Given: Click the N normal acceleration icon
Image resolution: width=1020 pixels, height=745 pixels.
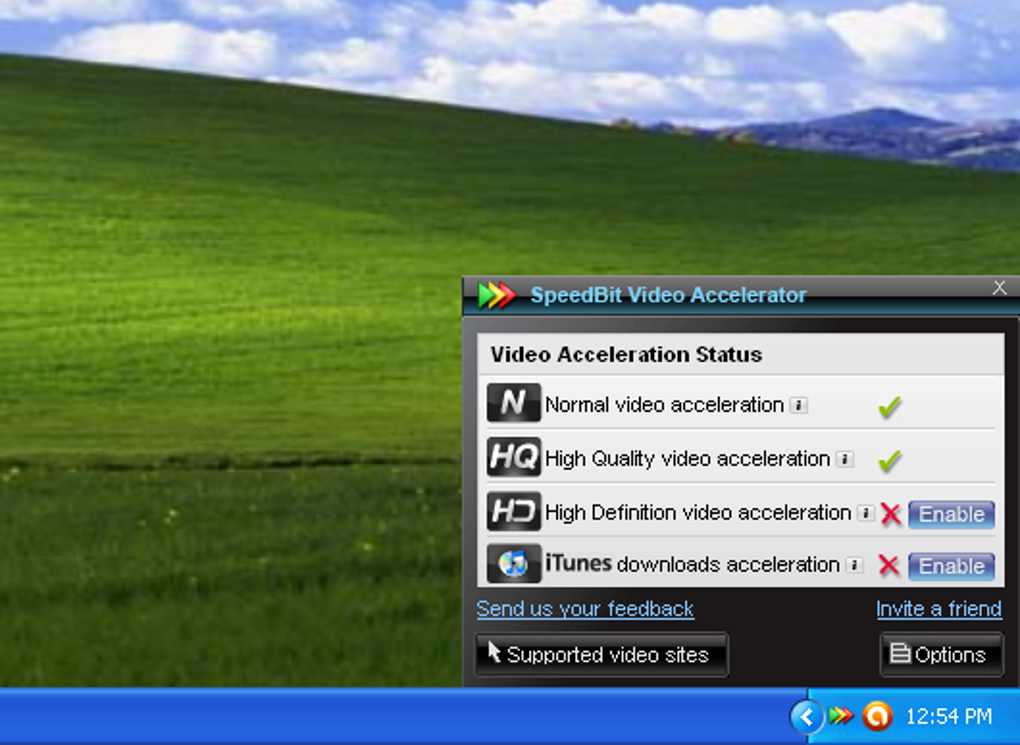Looking at the screenshot, I should click(513, 403).
